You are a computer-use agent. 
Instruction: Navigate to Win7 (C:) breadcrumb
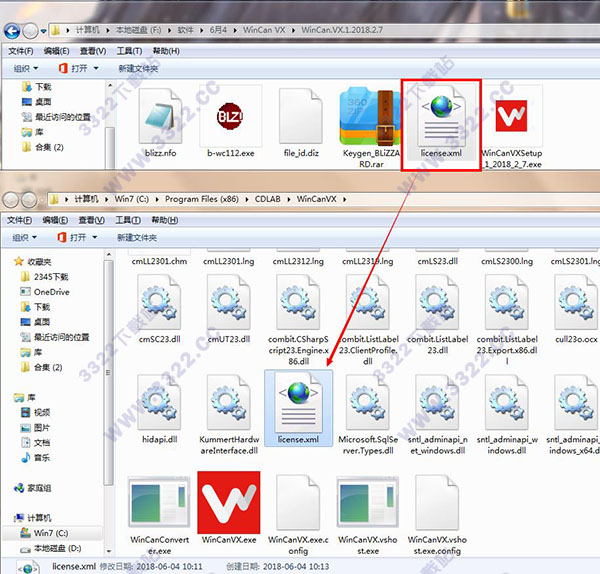tap(131, 199)
